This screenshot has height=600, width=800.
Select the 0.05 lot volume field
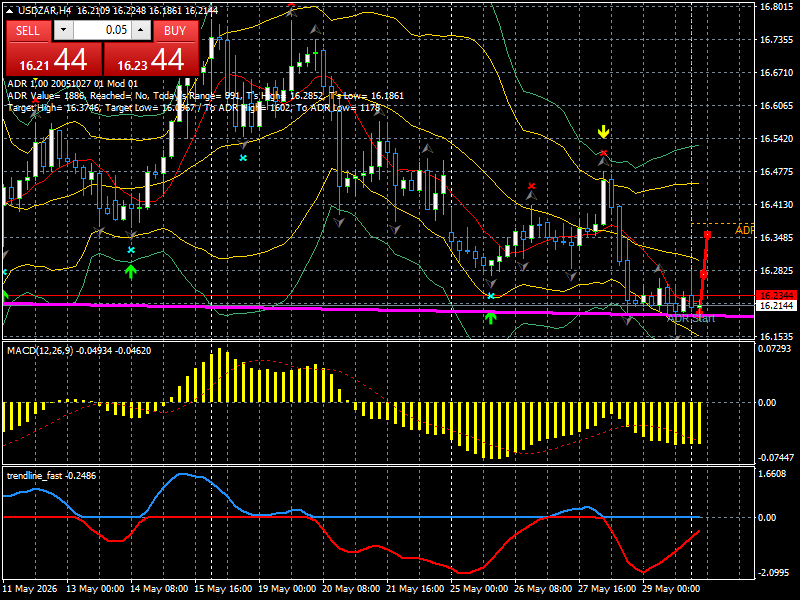(102, 30)
